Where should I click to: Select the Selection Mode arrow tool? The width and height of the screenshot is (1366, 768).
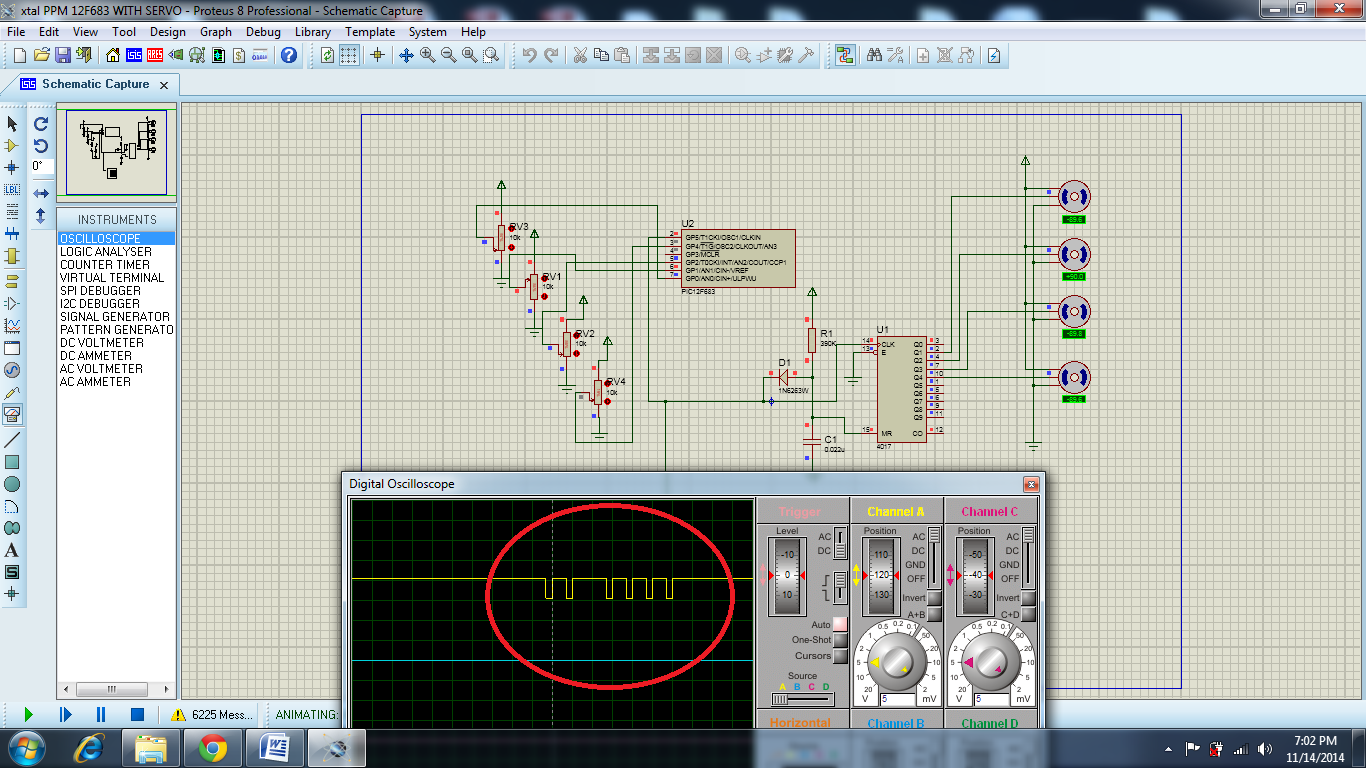point(12,124)
